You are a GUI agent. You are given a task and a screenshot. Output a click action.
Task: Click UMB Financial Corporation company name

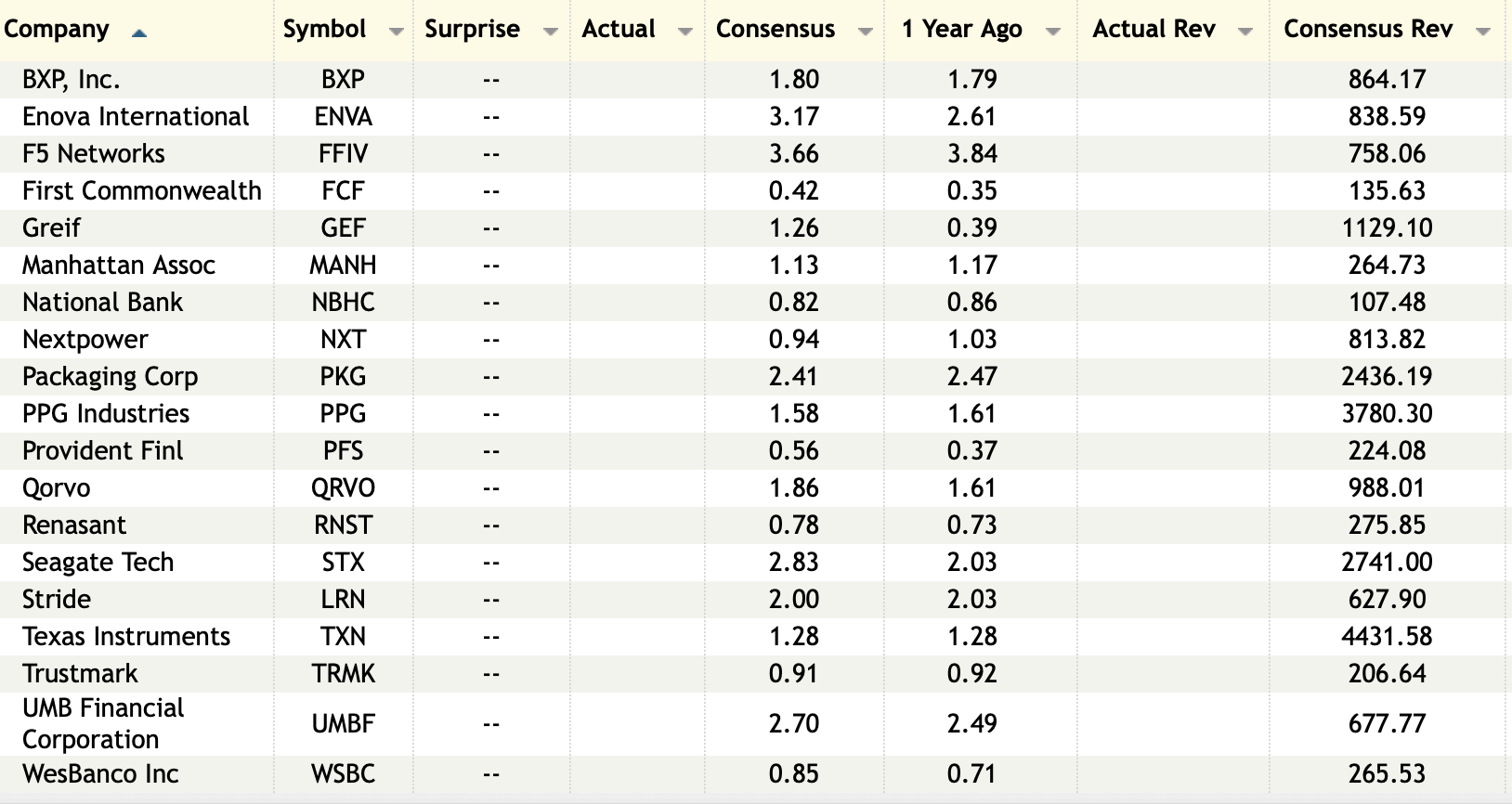[103, 723]
